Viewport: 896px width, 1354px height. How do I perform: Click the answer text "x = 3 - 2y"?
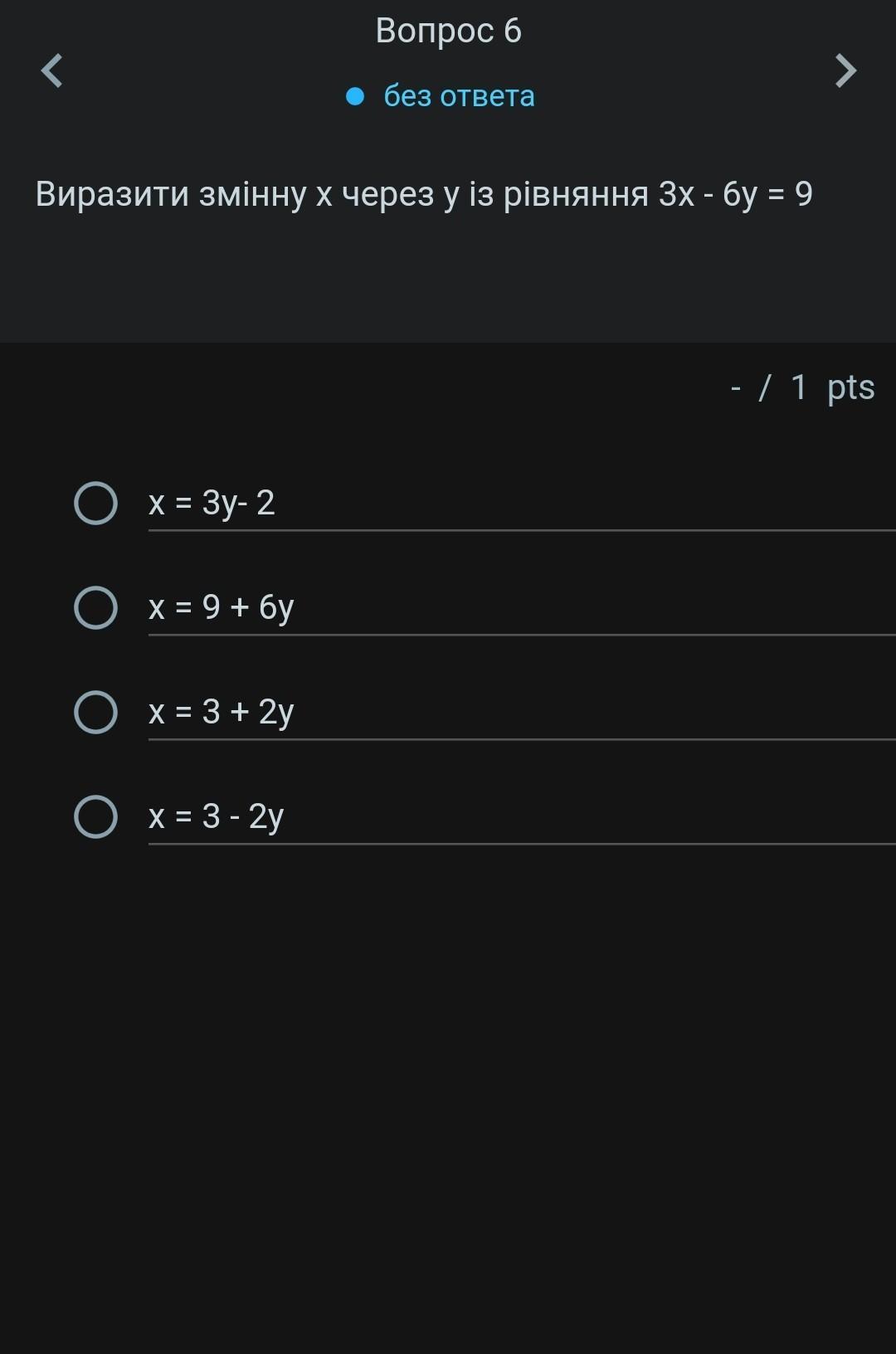click(x=216, y=816)
